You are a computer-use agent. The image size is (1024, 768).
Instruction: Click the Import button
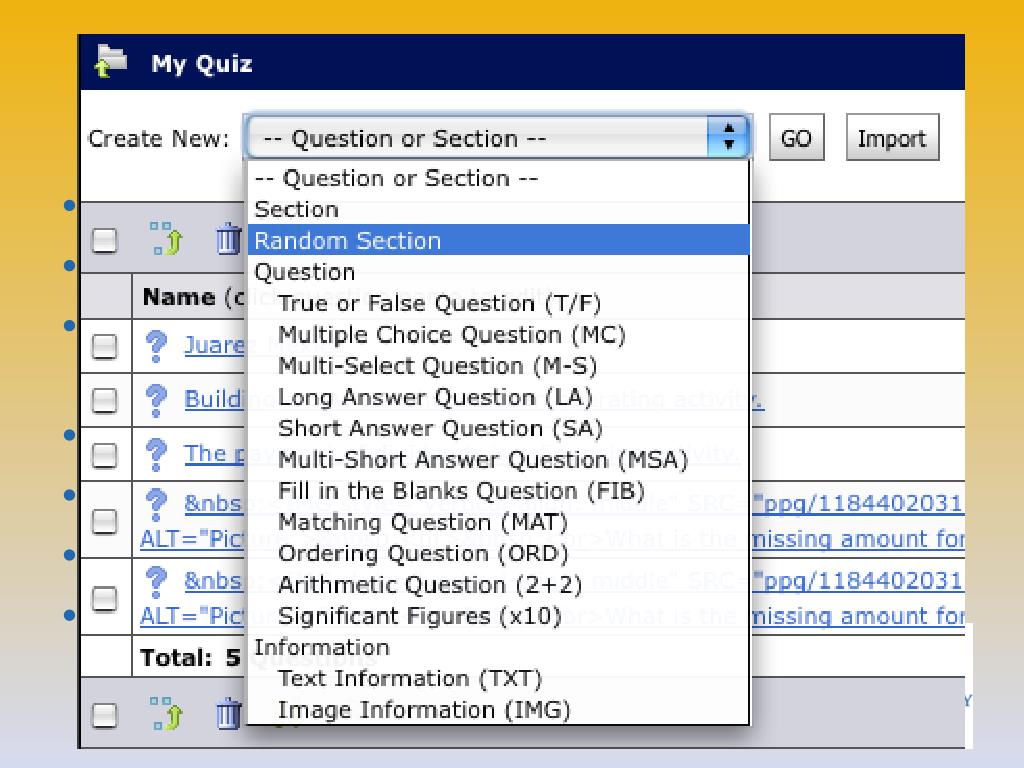[892, 137]
